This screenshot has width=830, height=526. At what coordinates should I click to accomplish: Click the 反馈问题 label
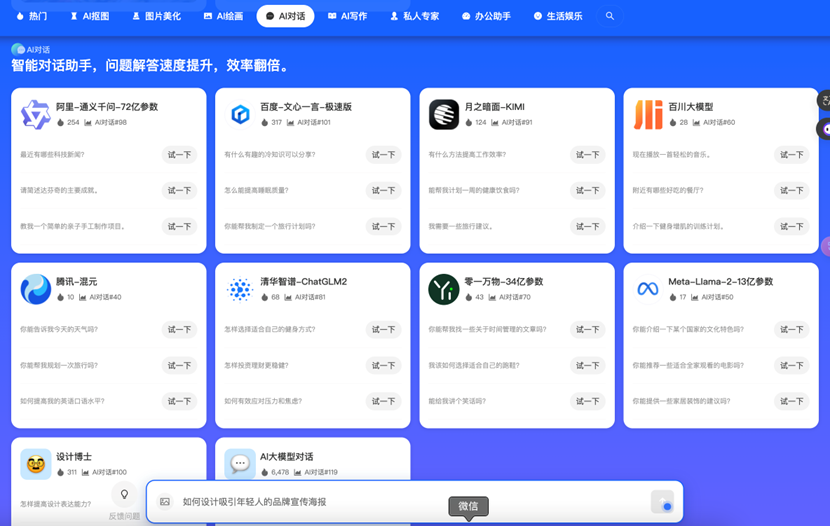[124, 516]
